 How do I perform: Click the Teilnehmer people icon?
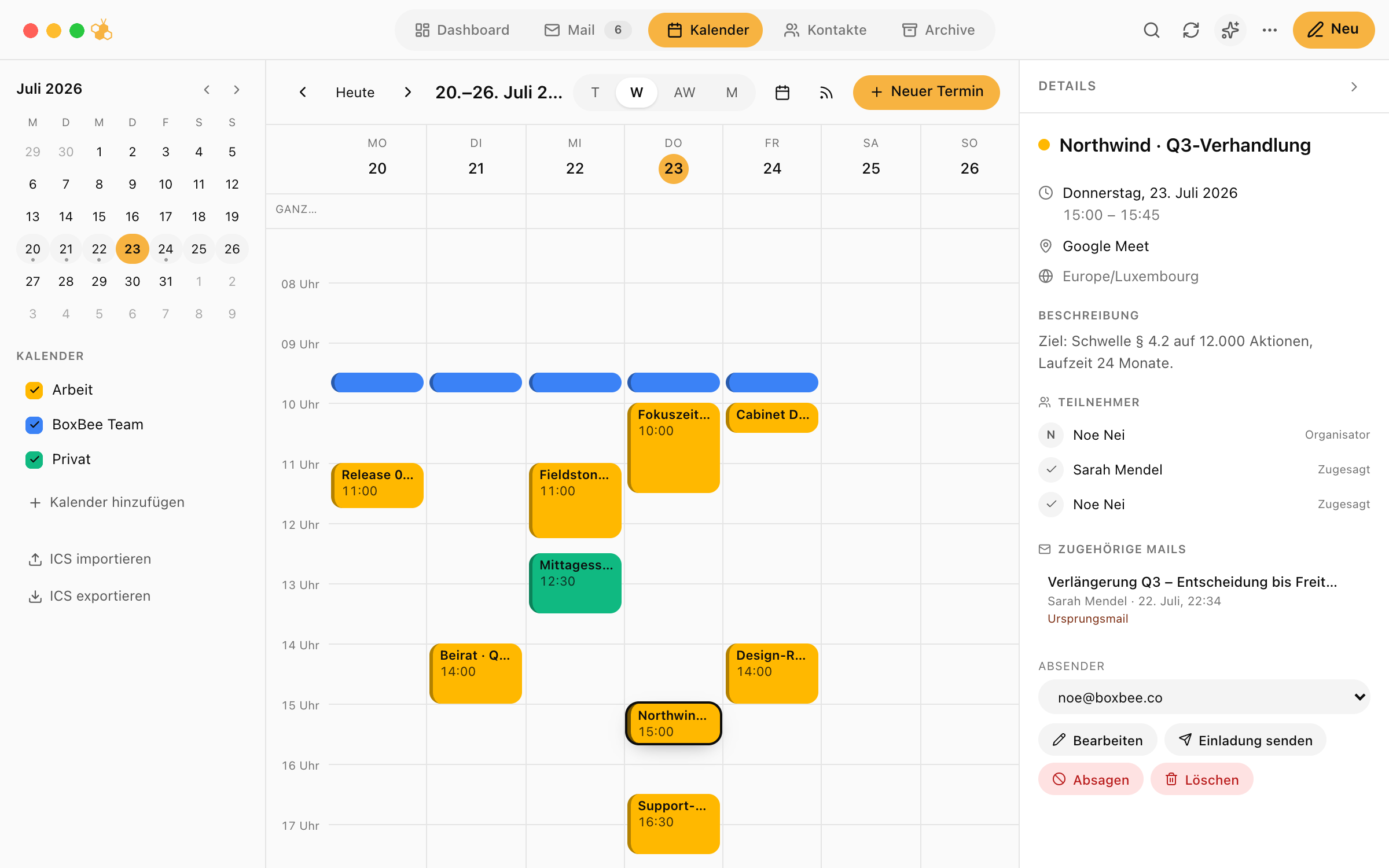[x=1045, y=402]
